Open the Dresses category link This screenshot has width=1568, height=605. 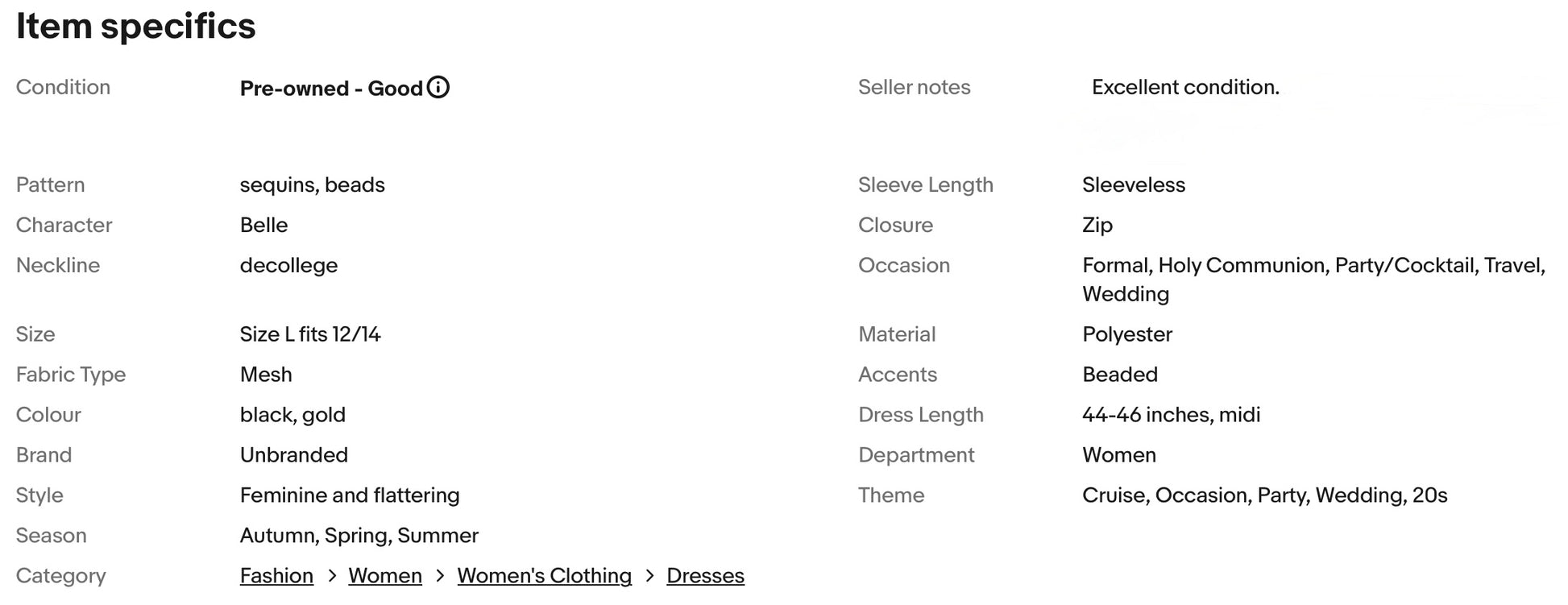pyautogui.click(x=705, y=576)
